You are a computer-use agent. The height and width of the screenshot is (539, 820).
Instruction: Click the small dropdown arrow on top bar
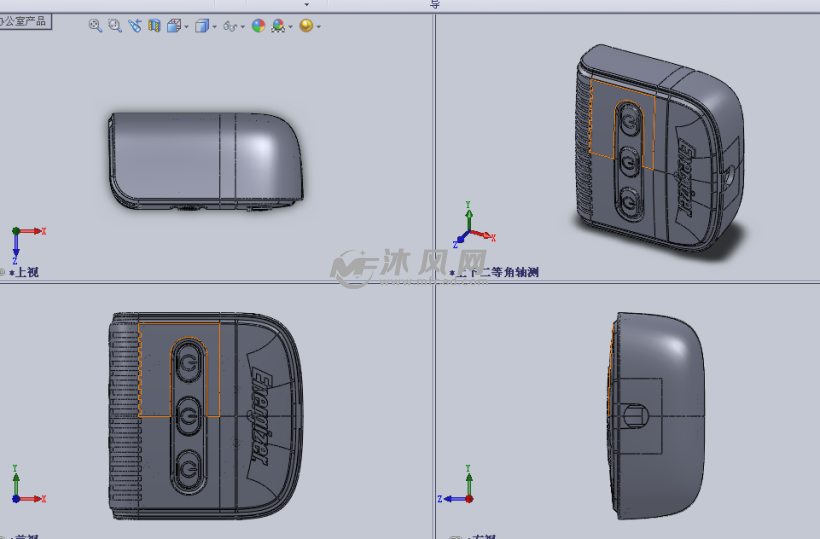point(307,5)
